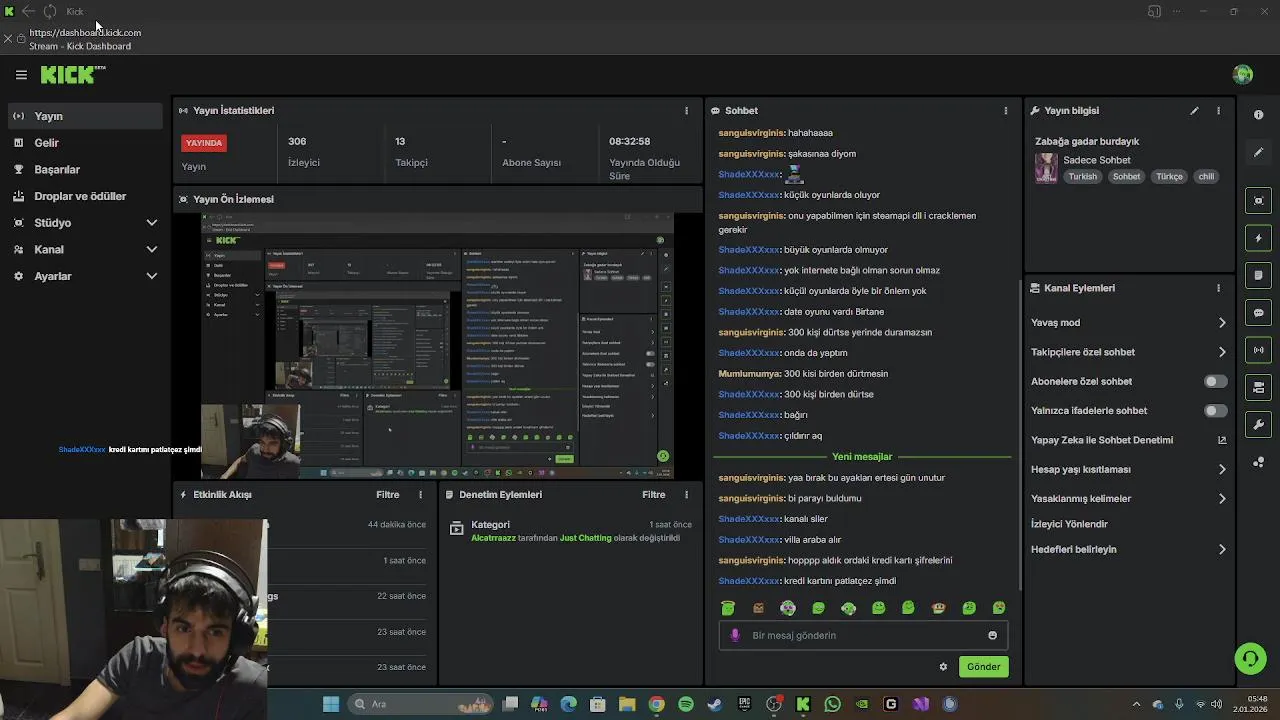Viewport: 1280px width, 720px height.
Task: Click the Bir mesaj gönderin input field
Action: [x=862, y=635]
